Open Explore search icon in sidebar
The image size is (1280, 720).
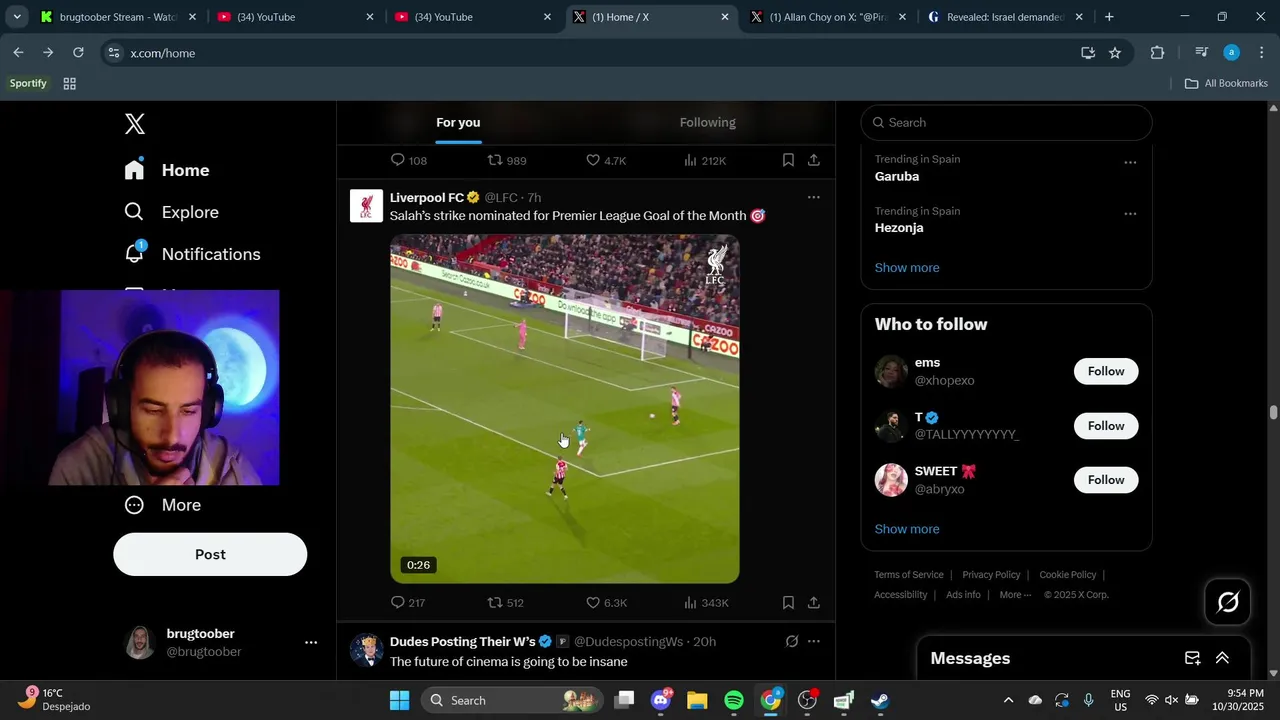tap(134, 212)
